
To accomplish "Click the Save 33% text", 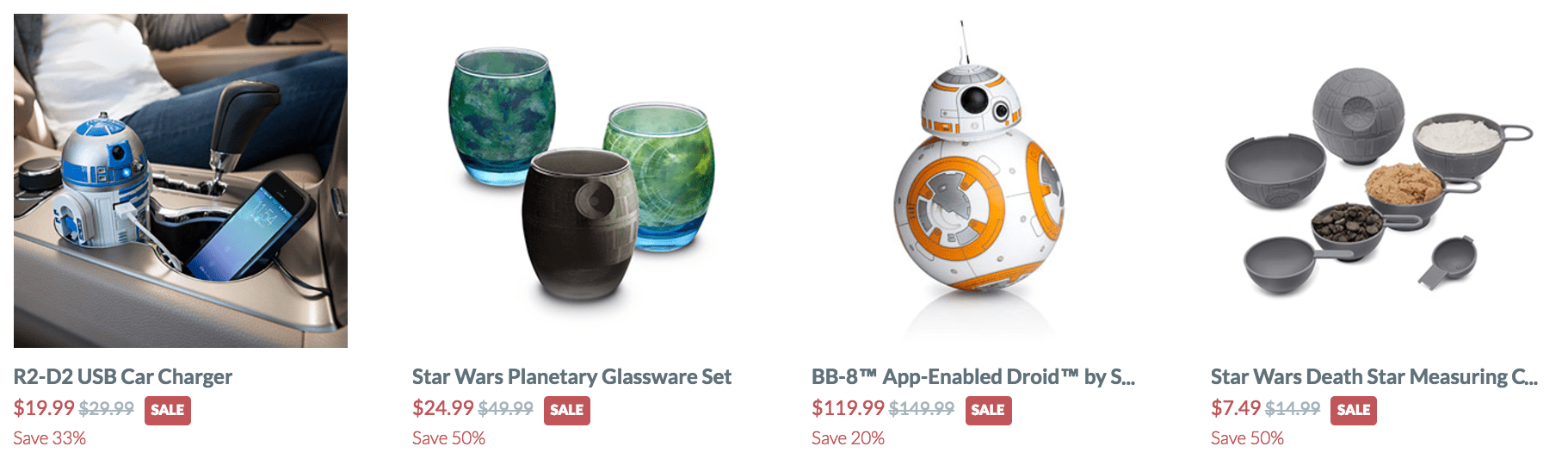I will pos(50,438).
